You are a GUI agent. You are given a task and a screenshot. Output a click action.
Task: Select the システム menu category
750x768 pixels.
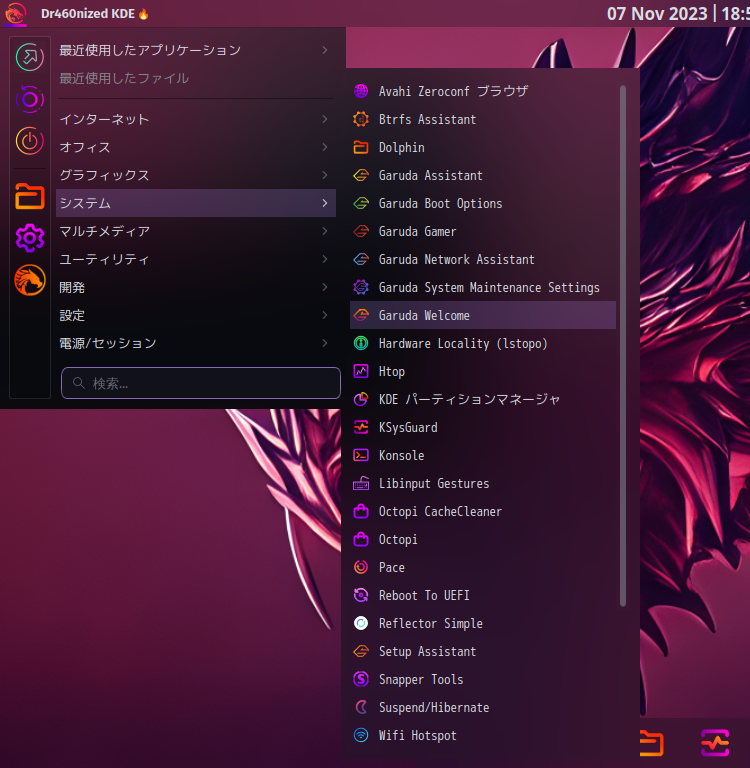196,203
